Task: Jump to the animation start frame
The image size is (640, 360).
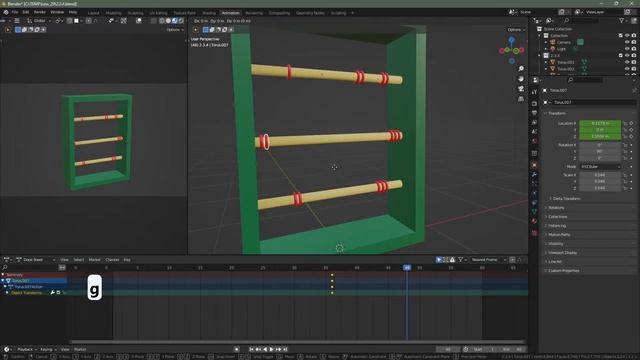Action: coord(251,349)
